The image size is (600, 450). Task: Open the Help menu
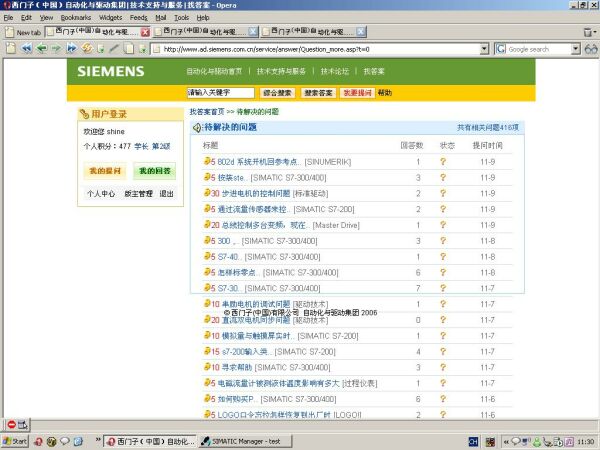pyautogui.click(x=203, y=18)
